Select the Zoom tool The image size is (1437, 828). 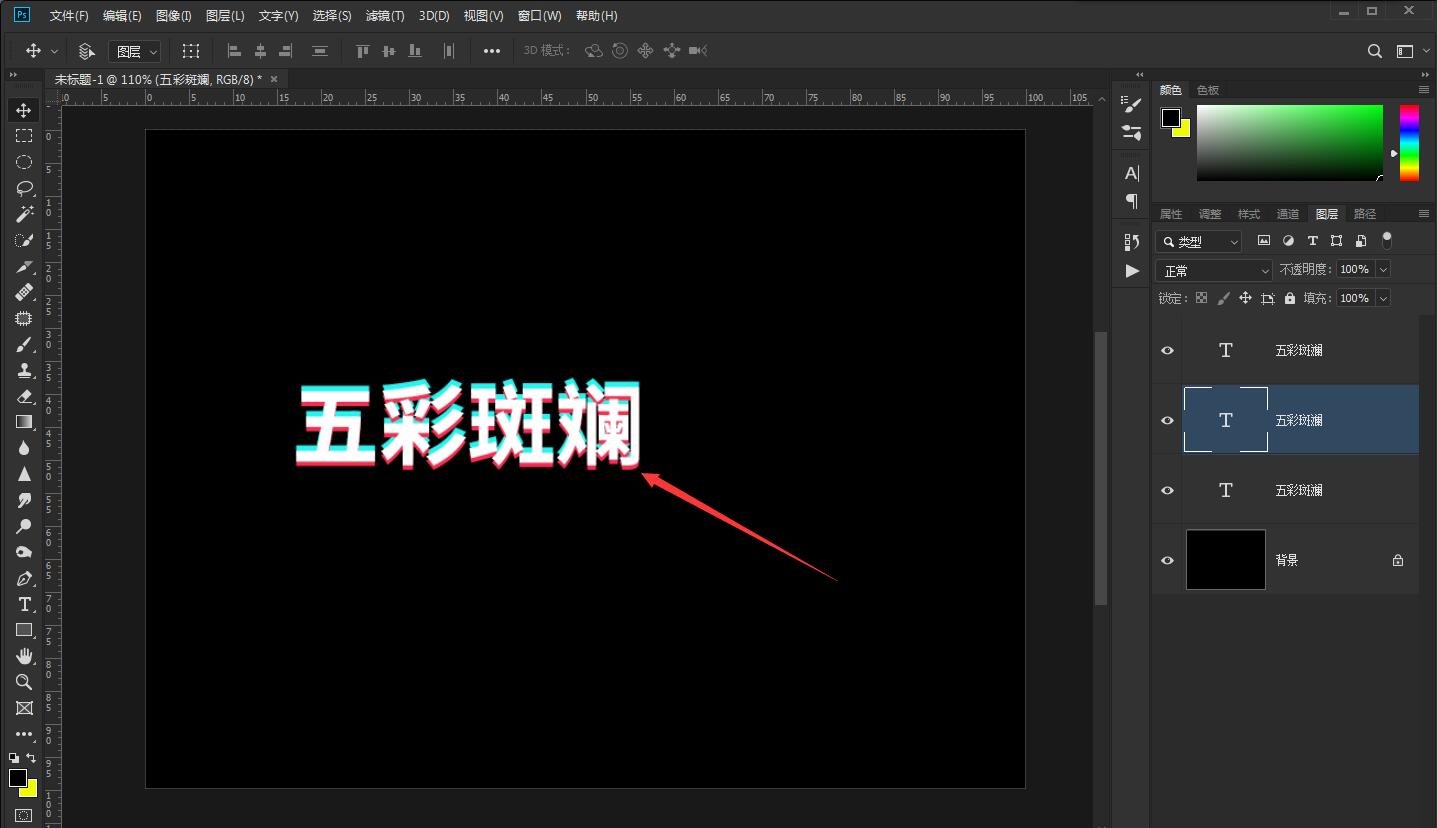[24, 682]
